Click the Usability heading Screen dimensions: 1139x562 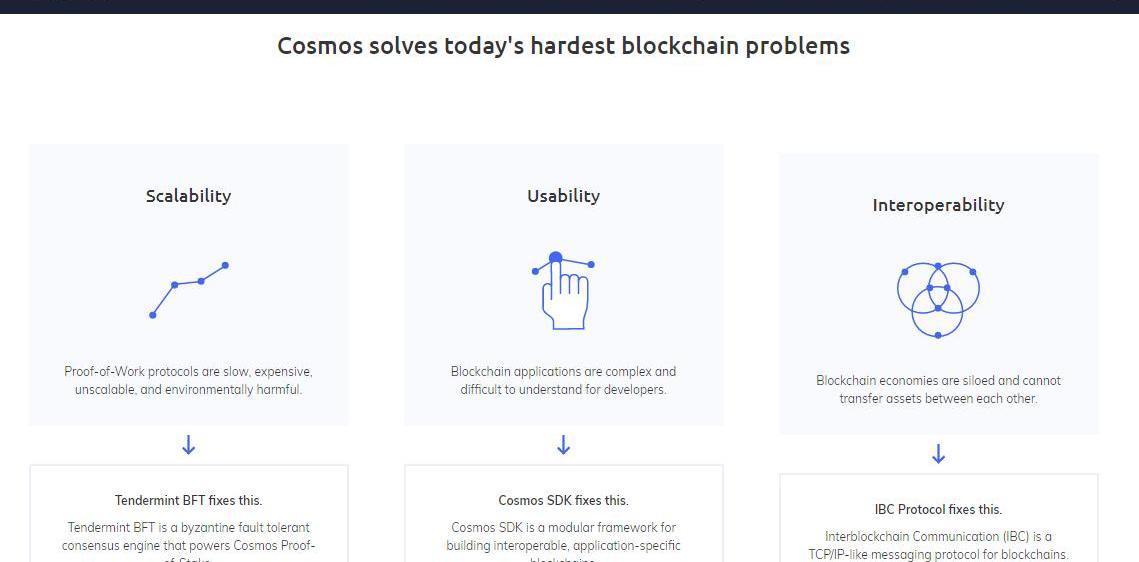tap(563, 196)
